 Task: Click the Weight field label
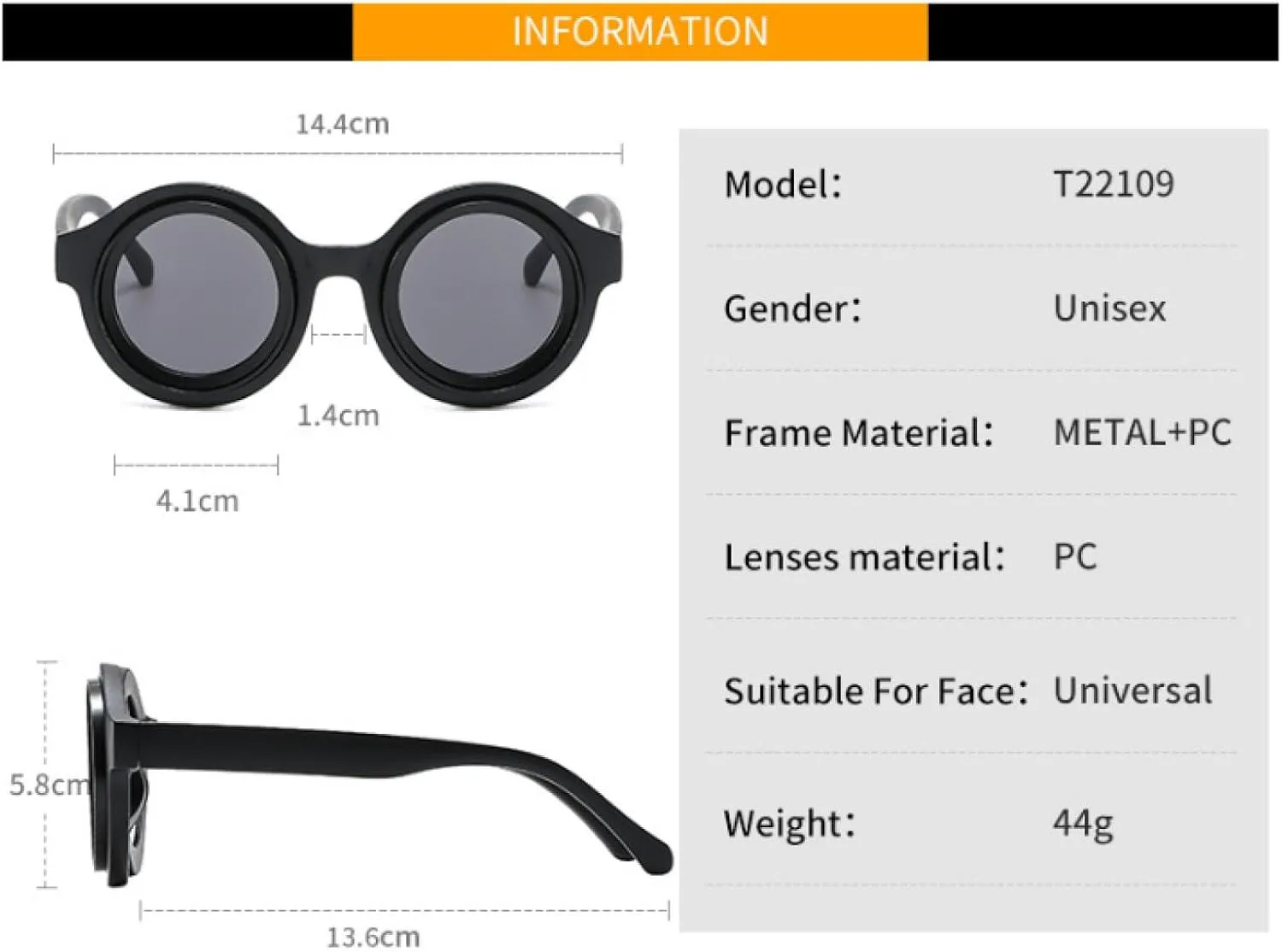pyautogui.click(x=789, y=824)
